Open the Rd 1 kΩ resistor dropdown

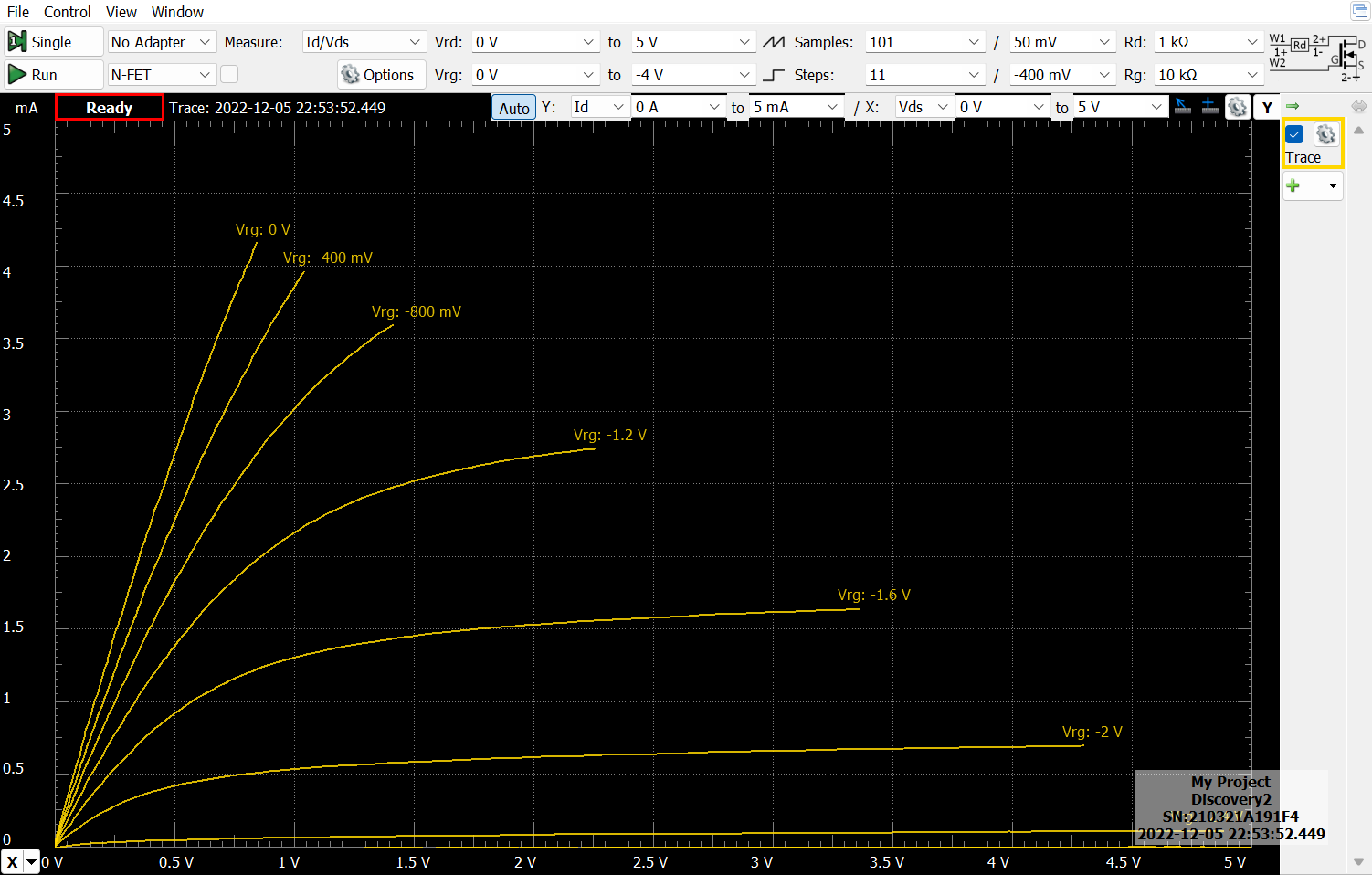(x=1208, y=42)
